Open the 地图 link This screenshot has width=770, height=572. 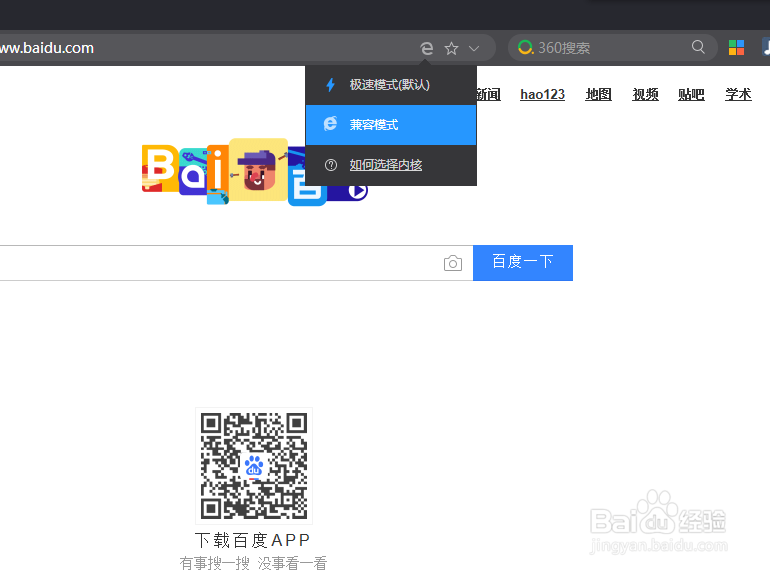(599, 94)
